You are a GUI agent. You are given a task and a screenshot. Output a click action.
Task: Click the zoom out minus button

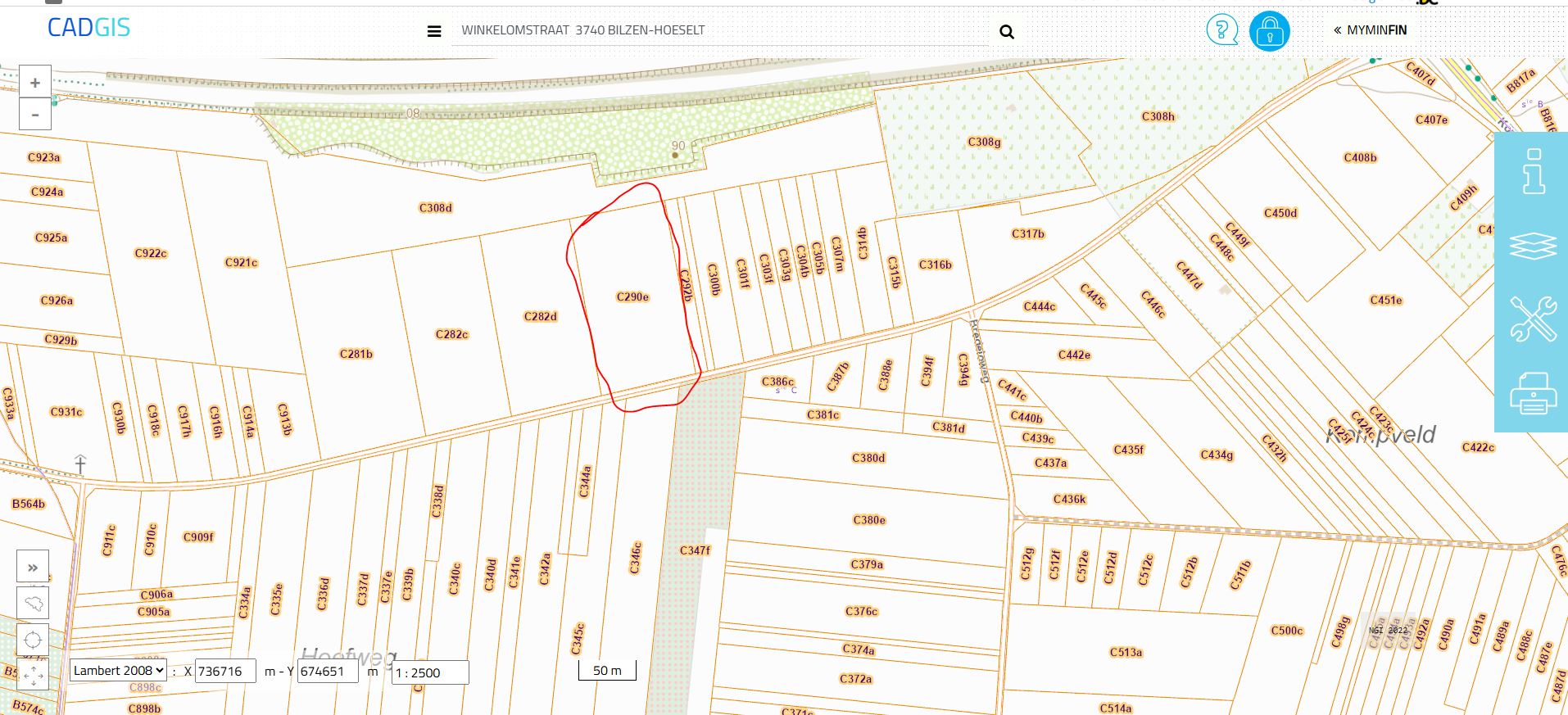(x=35, y=115)
